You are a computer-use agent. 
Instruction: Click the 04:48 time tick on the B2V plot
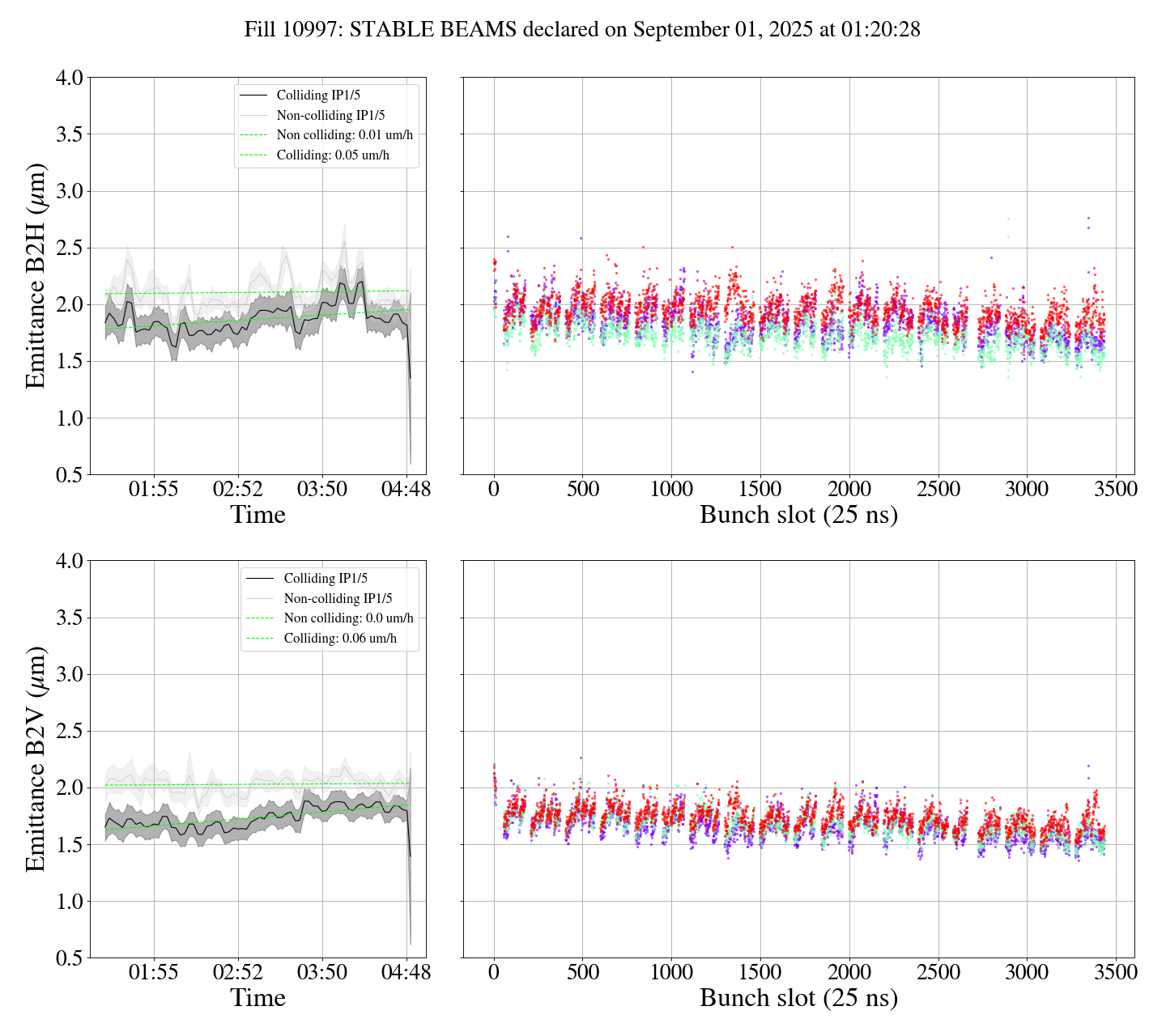point(406,973)
